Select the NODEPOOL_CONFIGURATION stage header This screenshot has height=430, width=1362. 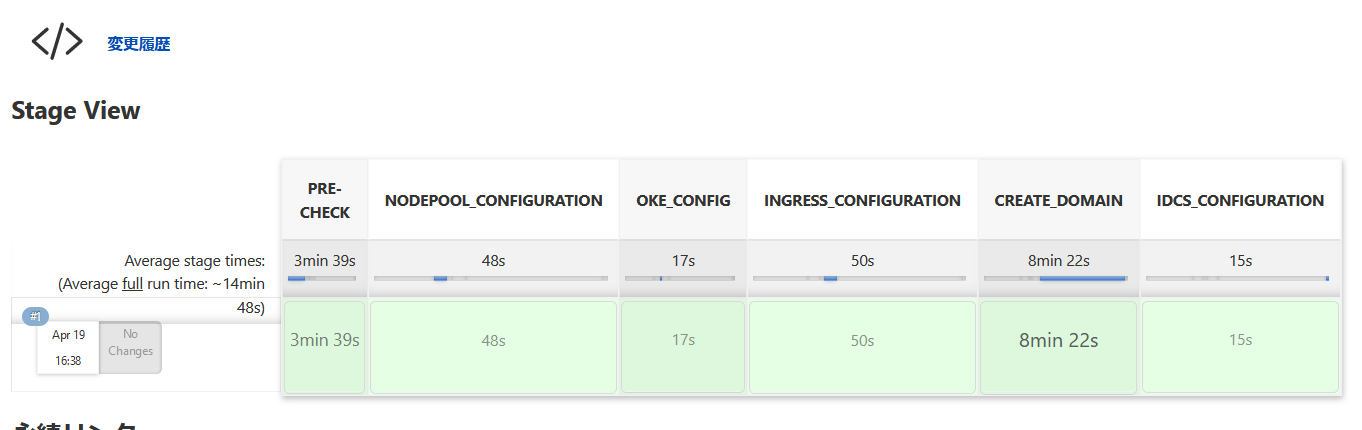[x=494, y=200]
